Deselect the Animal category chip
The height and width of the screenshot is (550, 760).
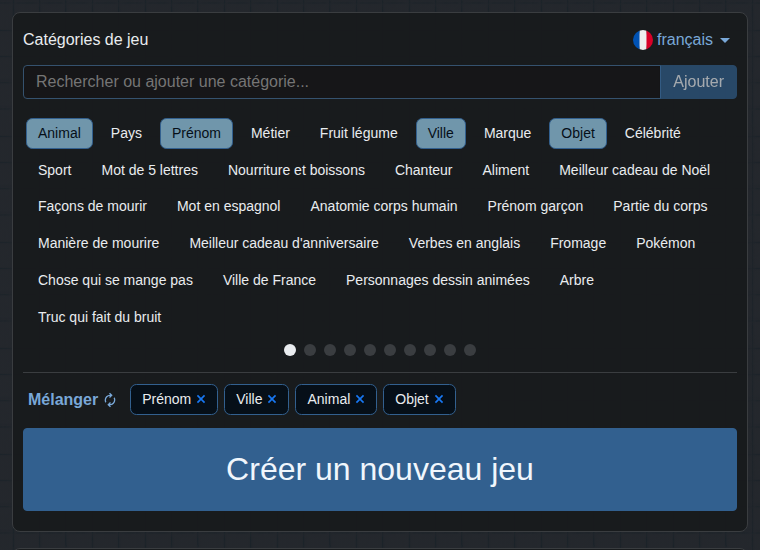click(59, 133)
